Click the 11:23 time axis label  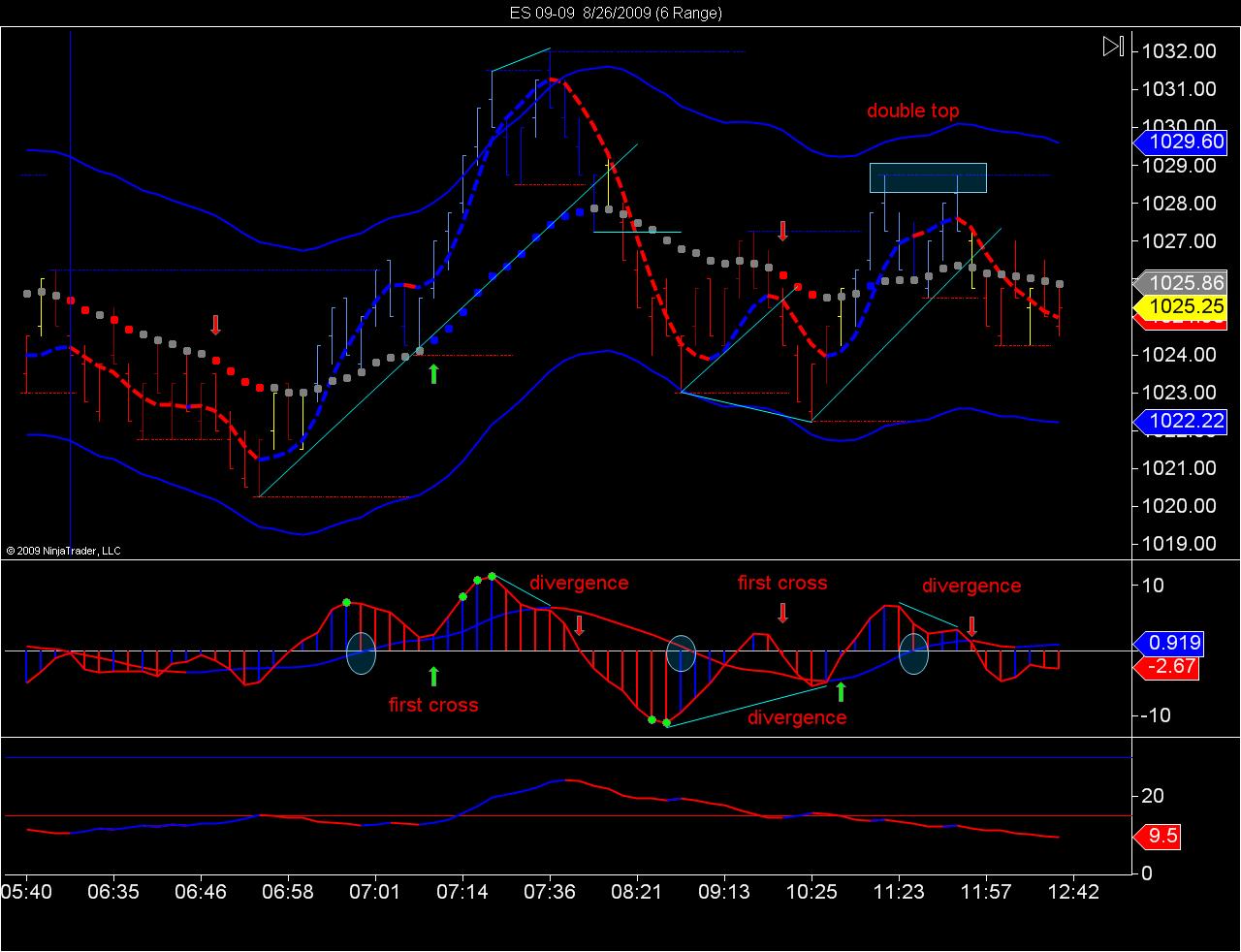point(899,891)
